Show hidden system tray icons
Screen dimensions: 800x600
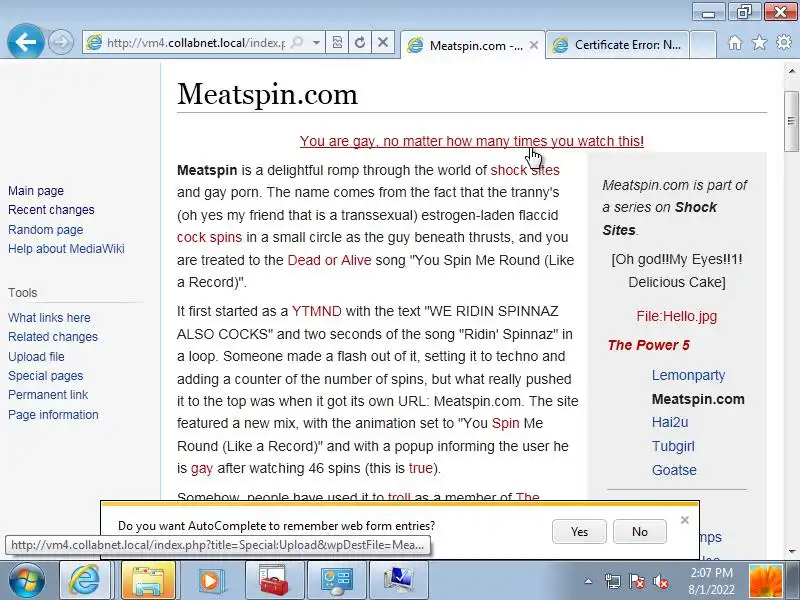(588, 581)
